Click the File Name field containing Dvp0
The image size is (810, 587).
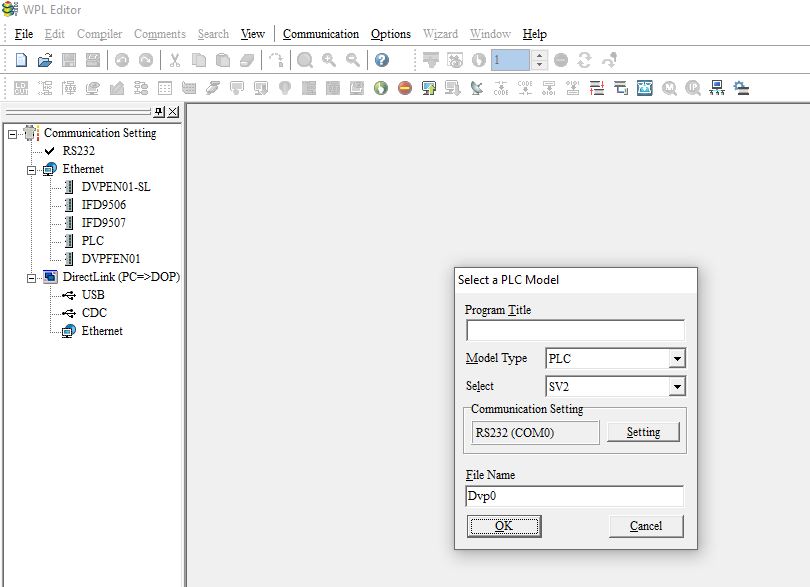pyautogui.click(x=574, y=496)
